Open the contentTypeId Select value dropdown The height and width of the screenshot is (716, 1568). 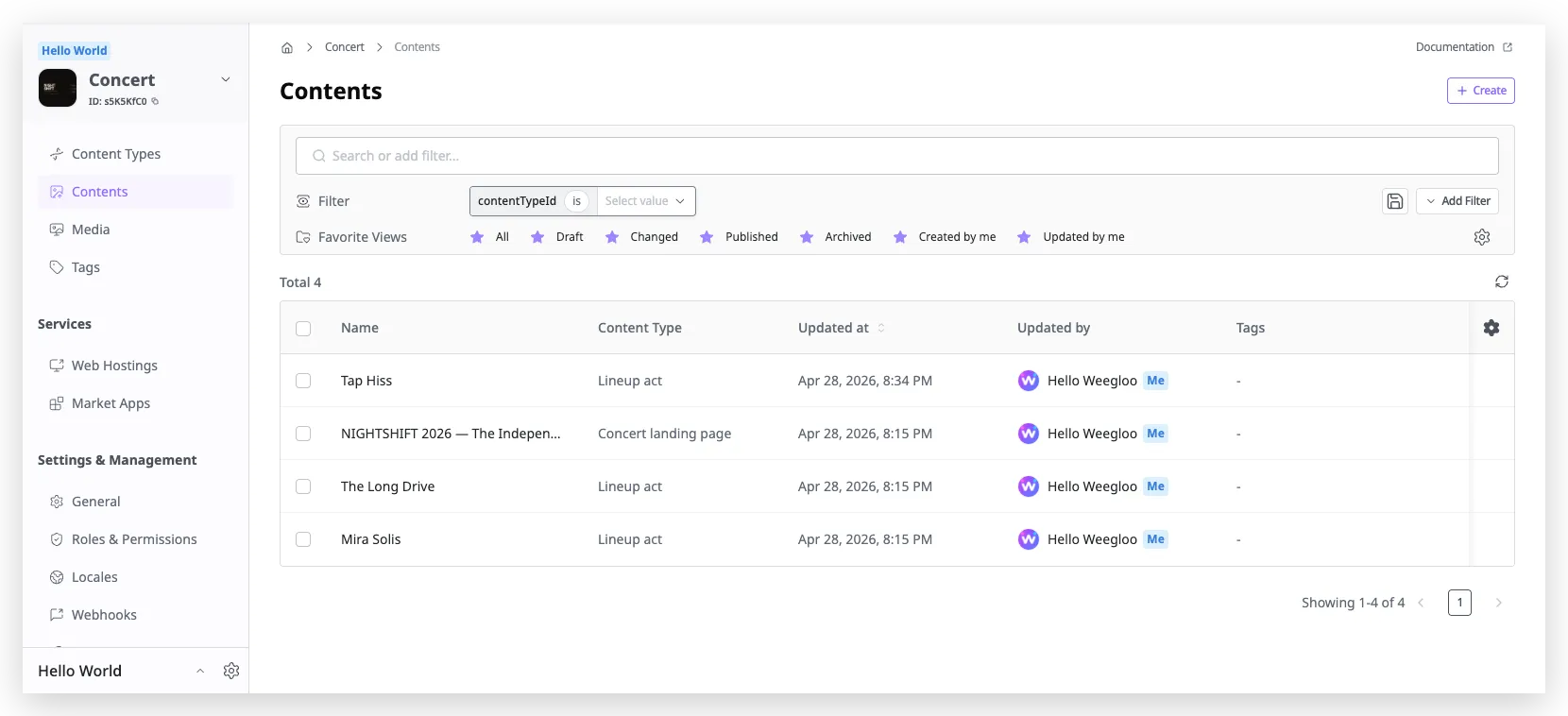tap(645, 201)
